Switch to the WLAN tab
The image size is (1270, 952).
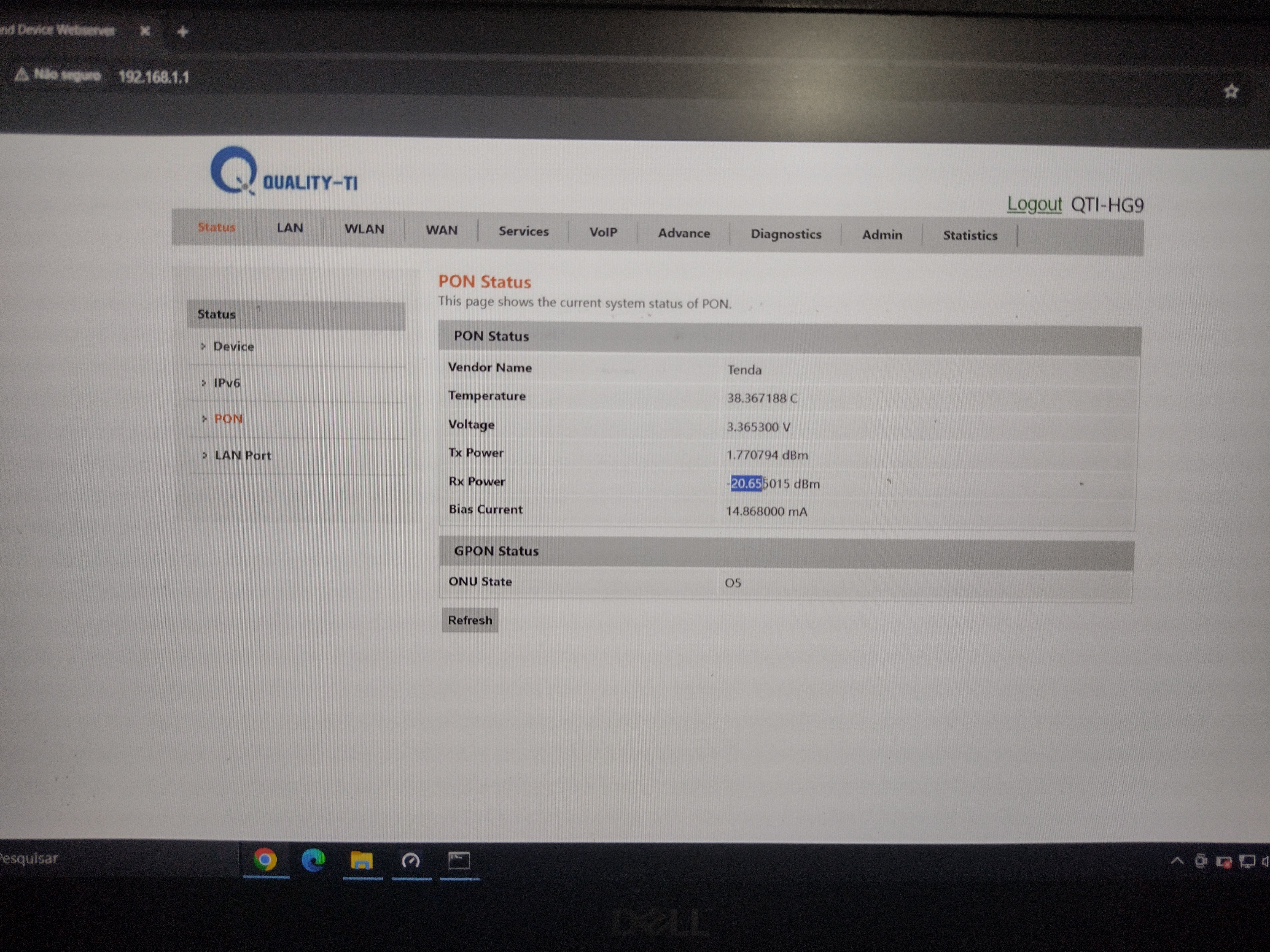pos(364,229)
